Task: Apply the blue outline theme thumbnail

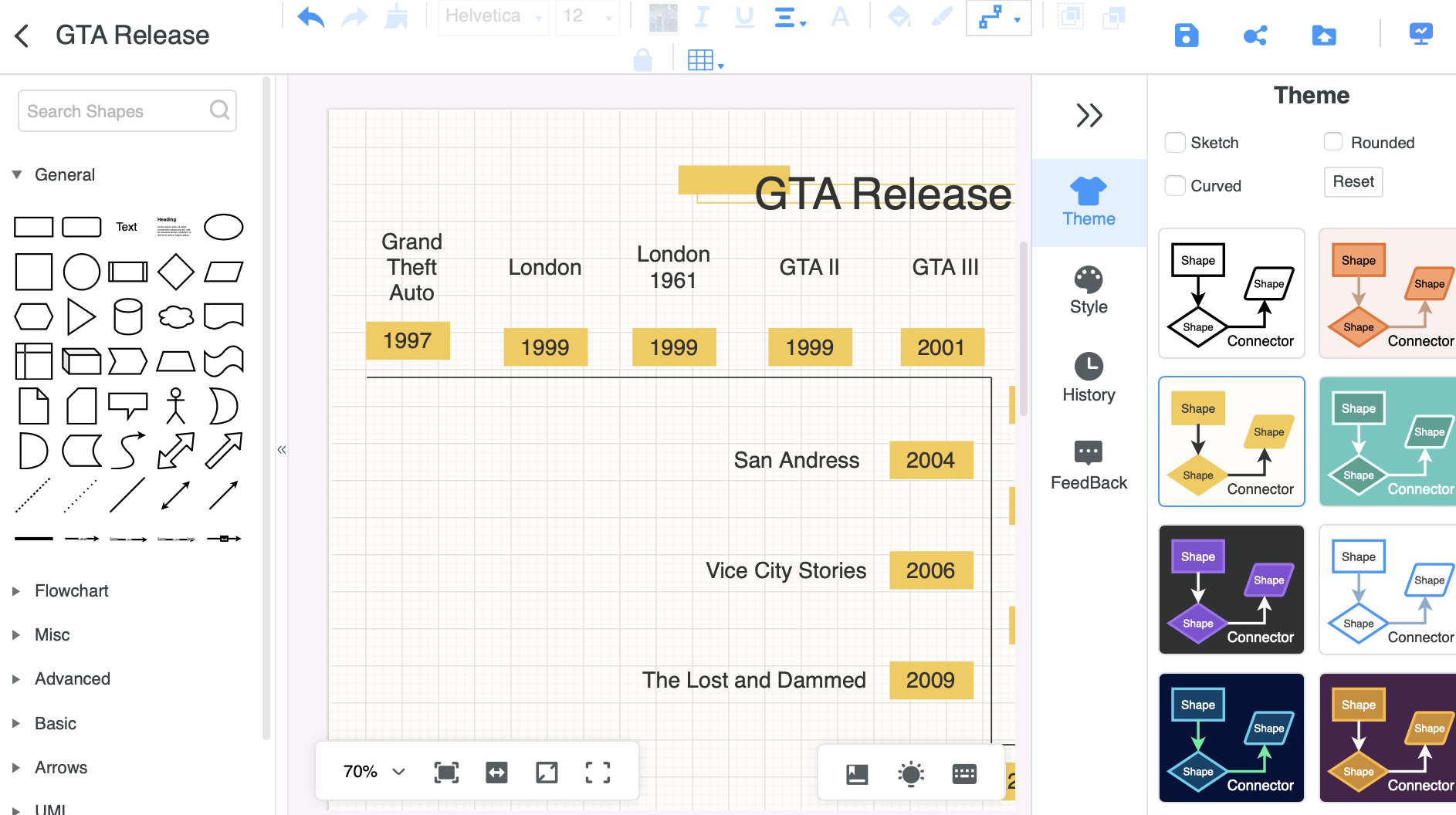Action: pos(1388,590)
